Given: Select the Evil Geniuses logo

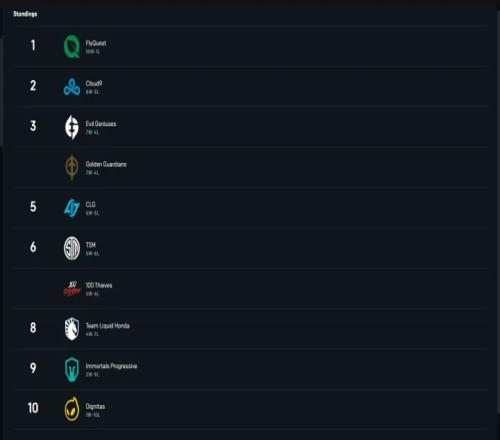Looking at the screenshot, I should tap(72, 127).
